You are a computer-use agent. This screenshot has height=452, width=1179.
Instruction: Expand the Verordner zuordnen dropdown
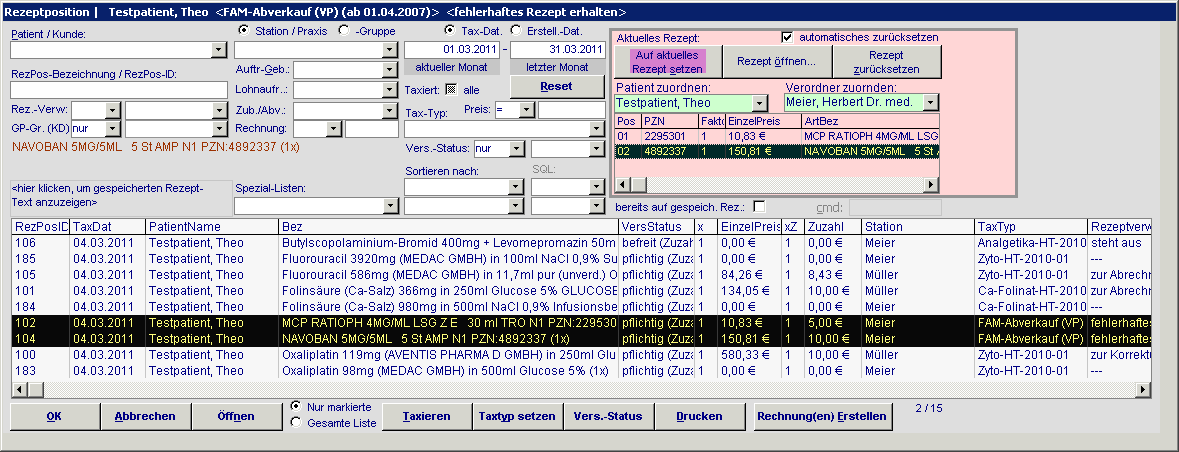point(931,102)
